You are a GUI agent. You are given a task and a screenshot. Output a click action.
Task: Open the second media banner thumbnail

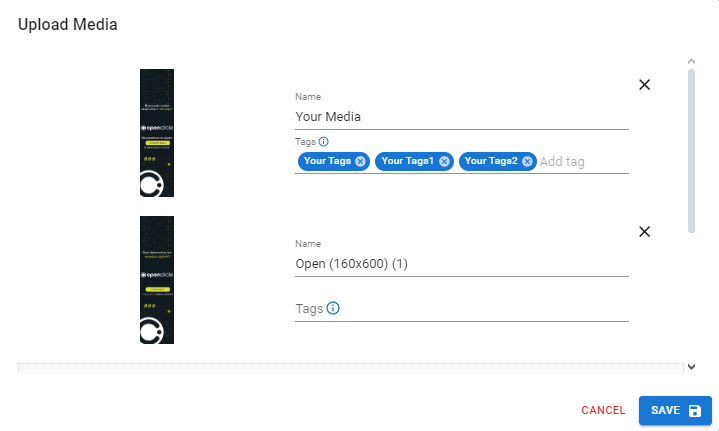(157, 280)
